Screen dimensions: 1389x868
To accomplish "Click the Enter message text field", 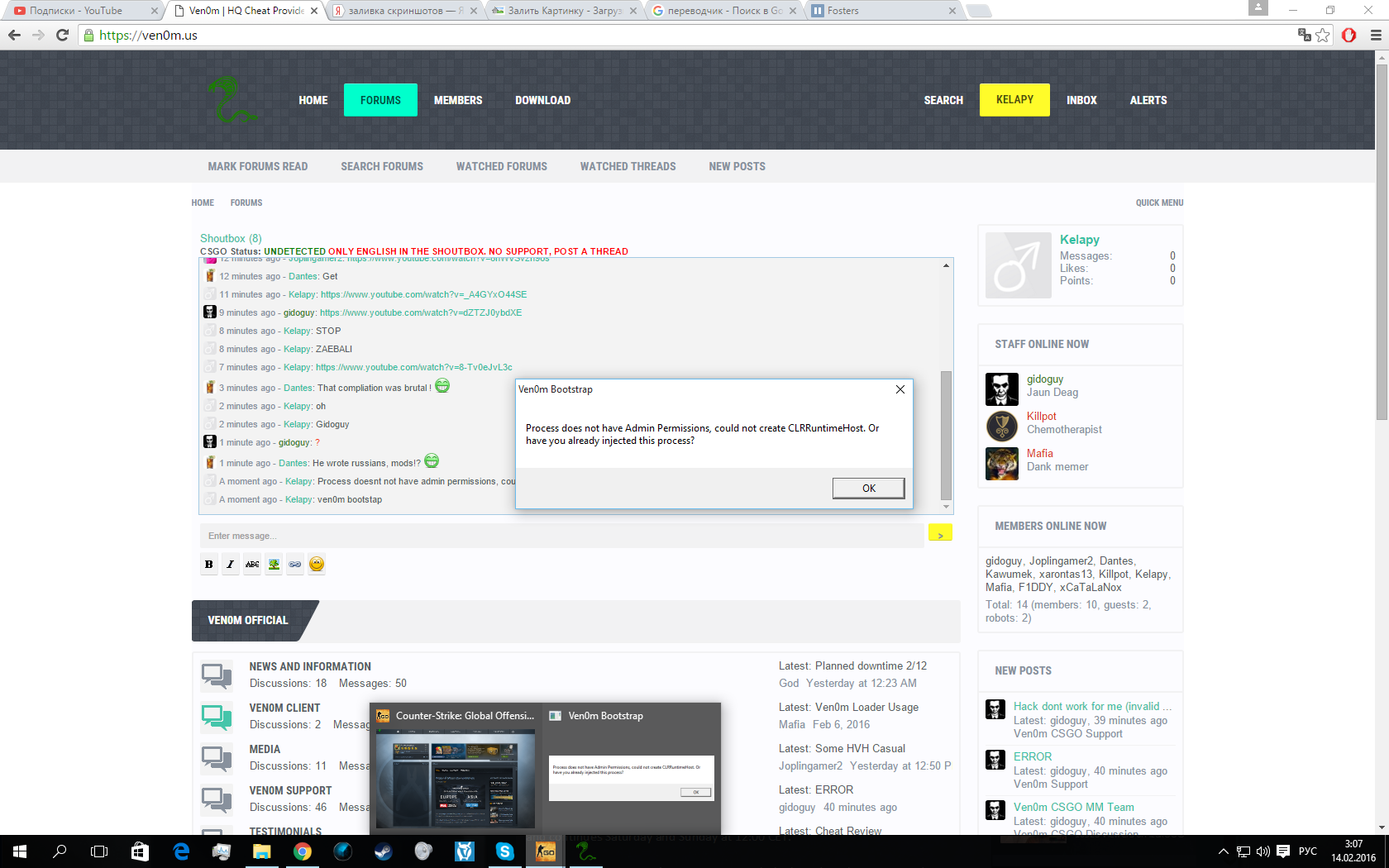I will (x=561, y=536).
